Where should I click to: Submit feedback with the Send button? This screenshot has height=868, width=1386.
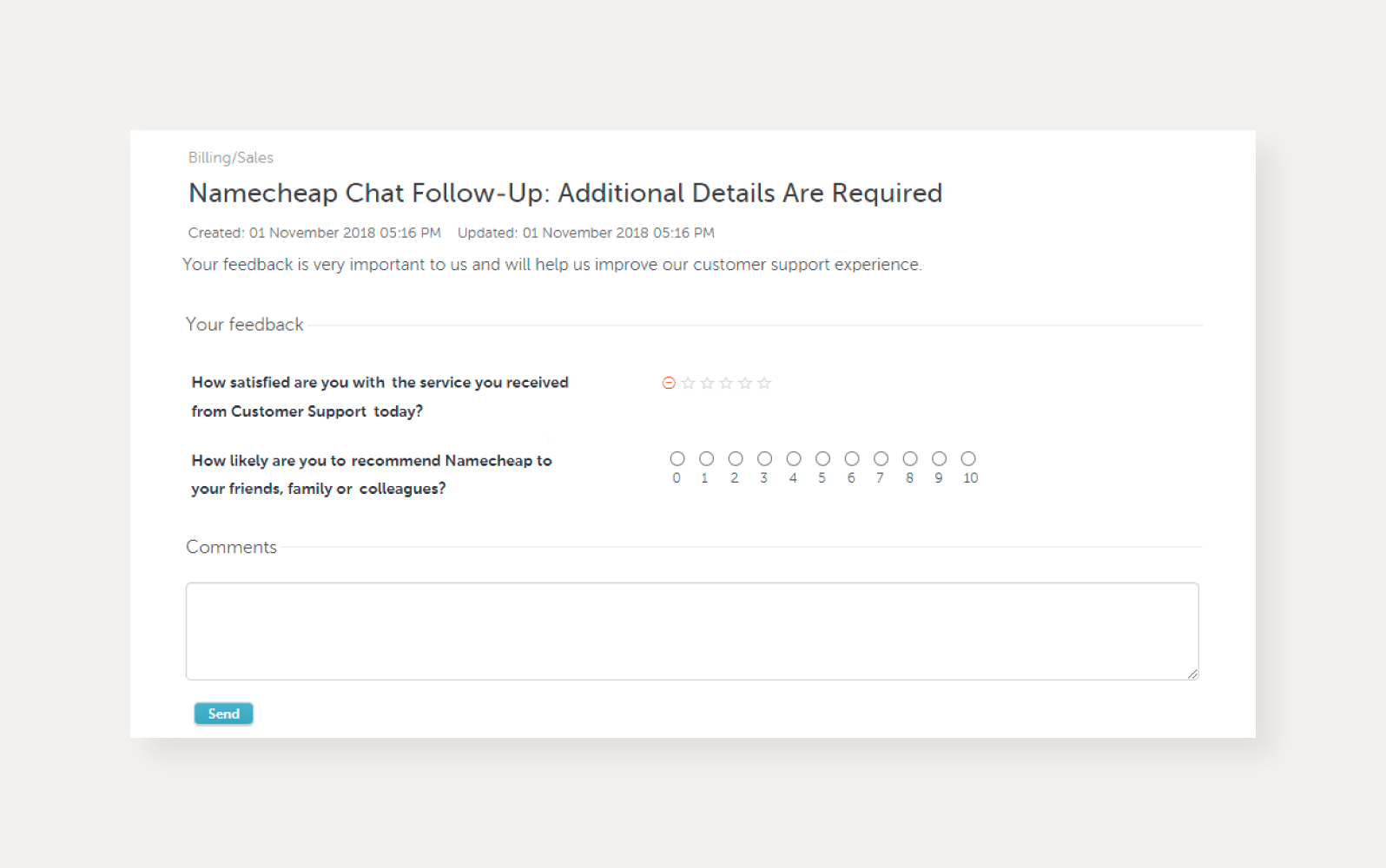click(223, 713)
